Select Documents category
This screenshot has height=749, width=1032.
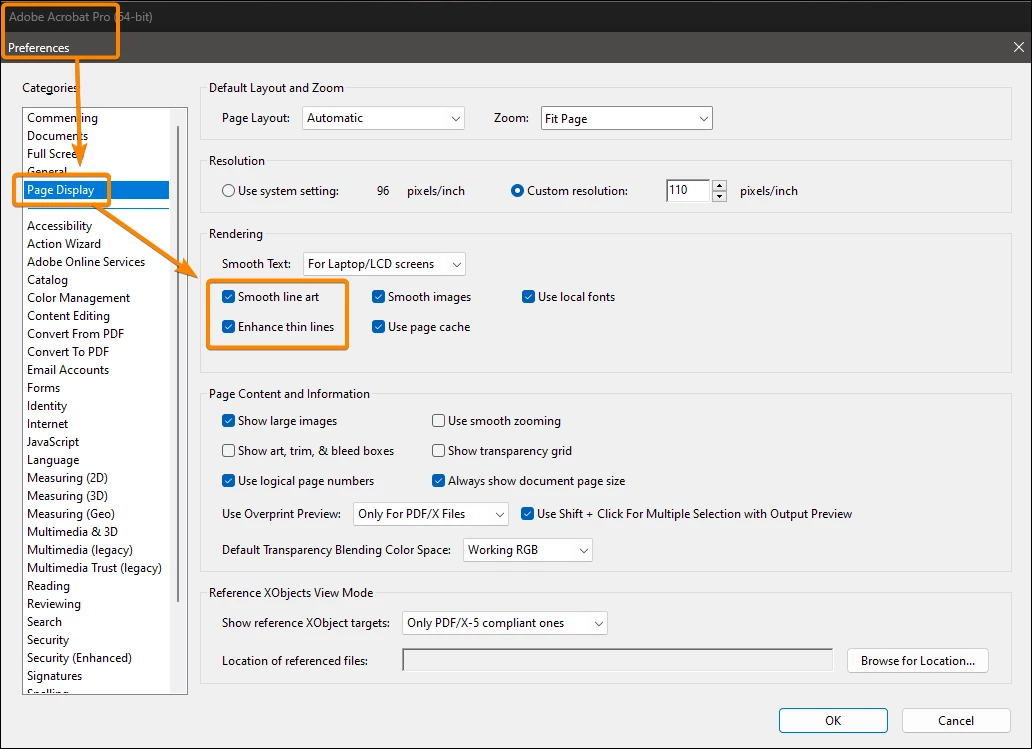click(x=57, y=136)
